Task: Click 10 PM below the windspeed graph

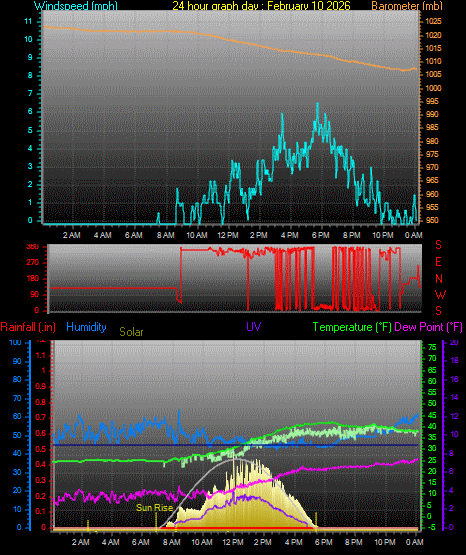Action: point(383,235)
